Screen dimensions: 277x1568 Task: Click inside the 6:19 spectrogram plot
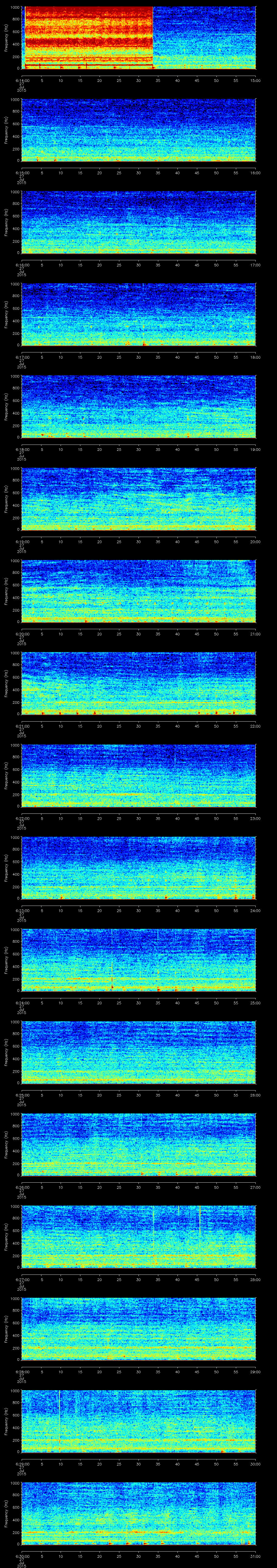click(138, 499)
